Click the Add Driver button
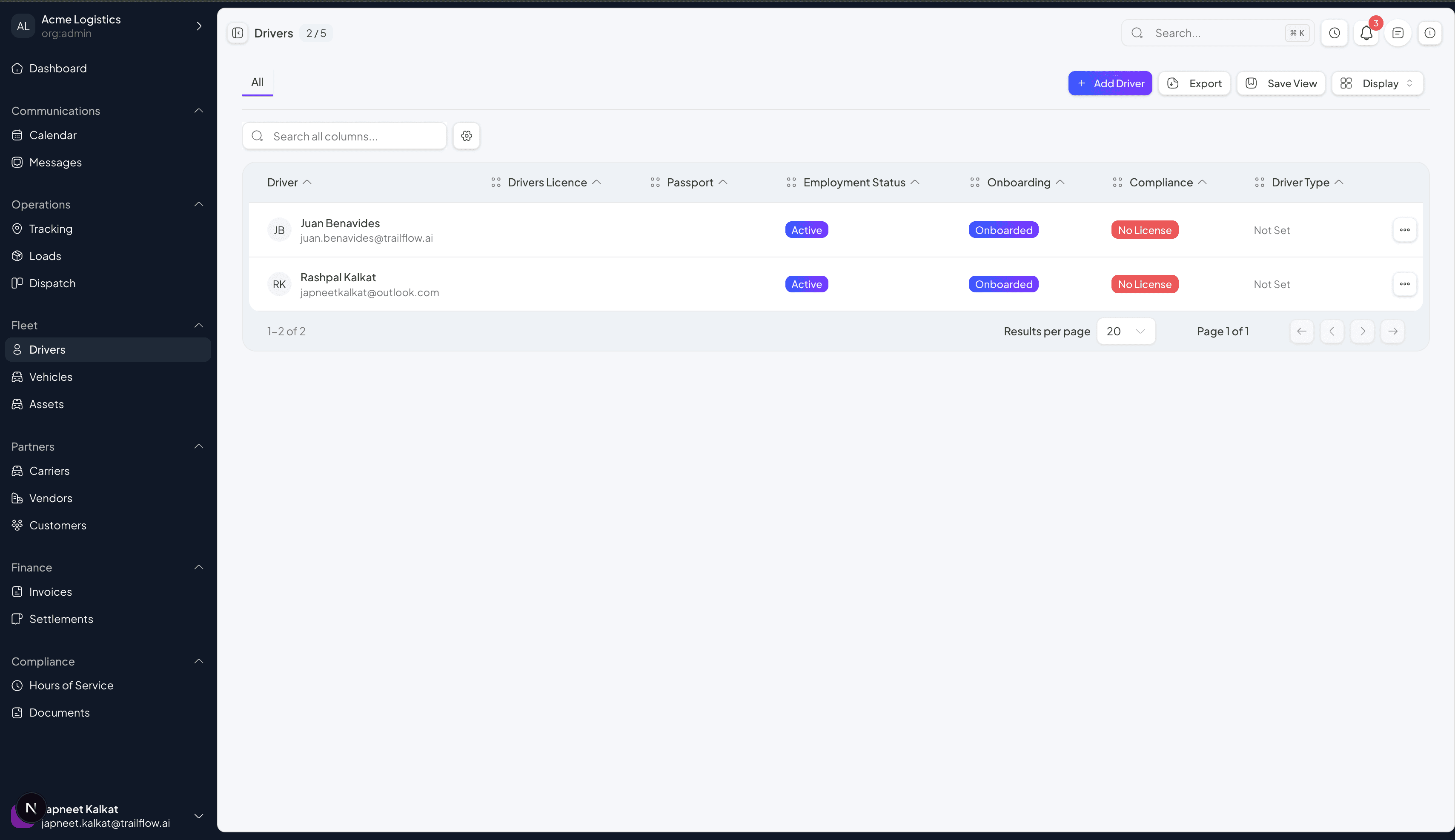This screenshot has height=840, width=1455. tap(1110, 83)
